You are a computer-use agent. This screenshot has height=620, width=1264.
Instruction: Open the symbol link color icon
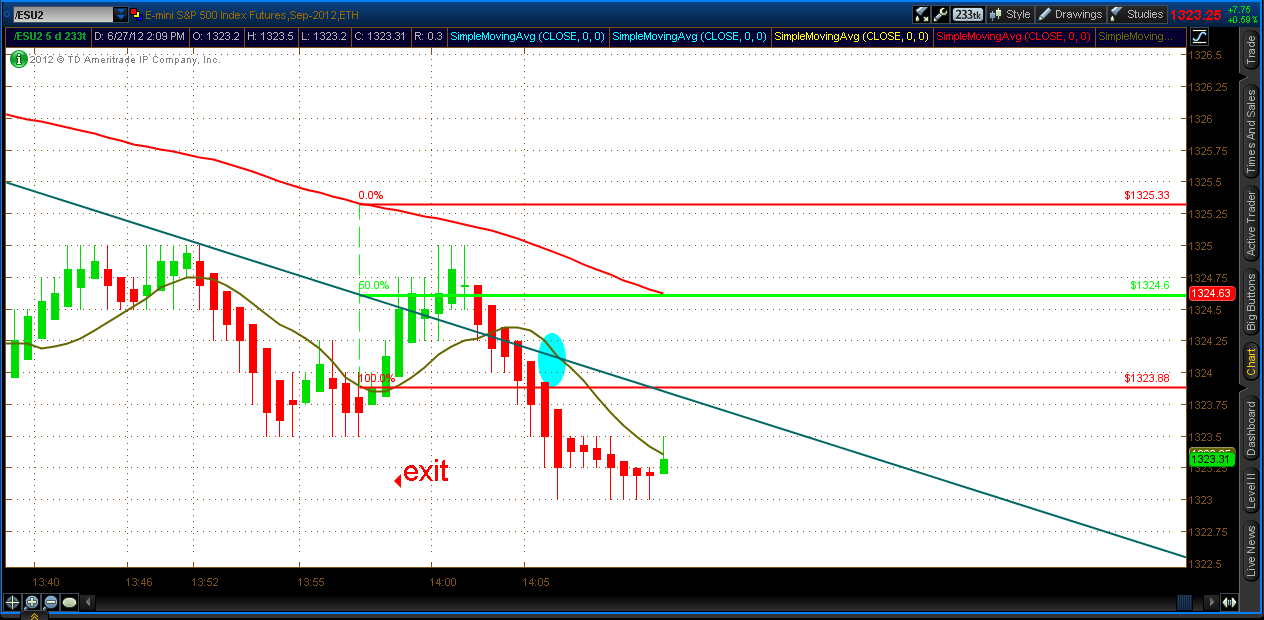[x=138, y=14]
